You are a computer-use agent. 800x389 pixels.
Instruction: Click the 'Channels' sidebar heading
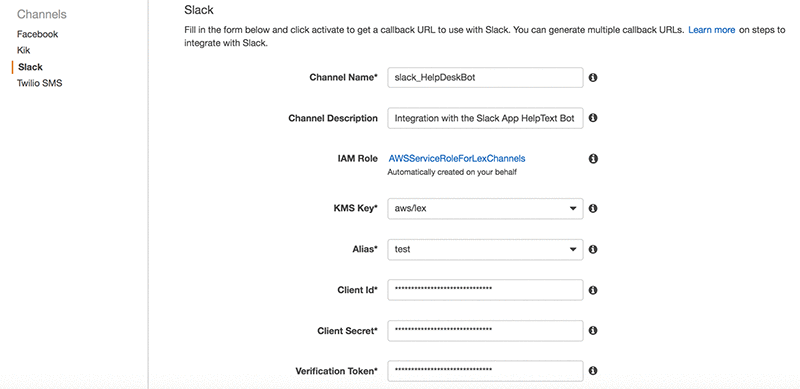click(42, 14)
